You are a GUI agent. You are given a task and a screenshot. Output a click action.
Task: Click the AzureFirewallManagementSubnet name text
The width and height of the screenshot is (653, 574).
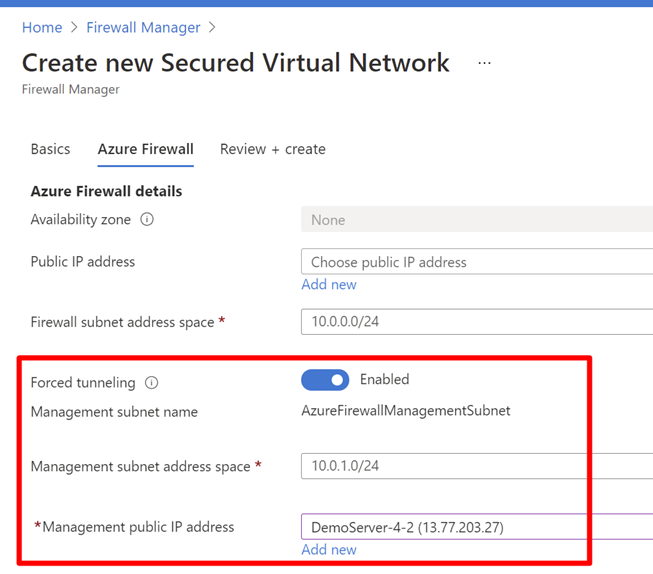(406, 411)
